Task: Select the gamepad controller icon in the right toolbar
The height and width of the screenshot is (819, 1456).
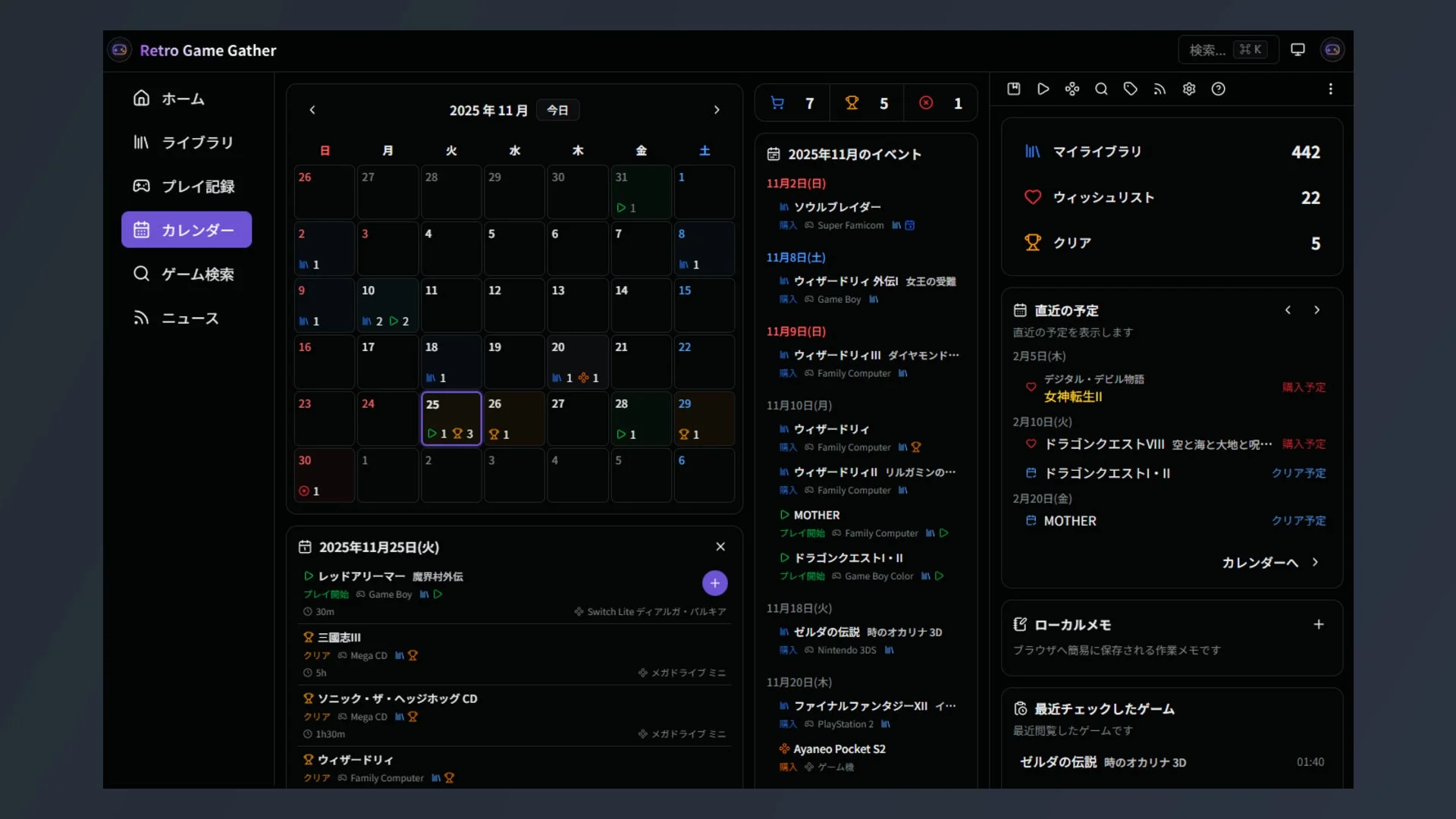Action: tap(1072, 89)
